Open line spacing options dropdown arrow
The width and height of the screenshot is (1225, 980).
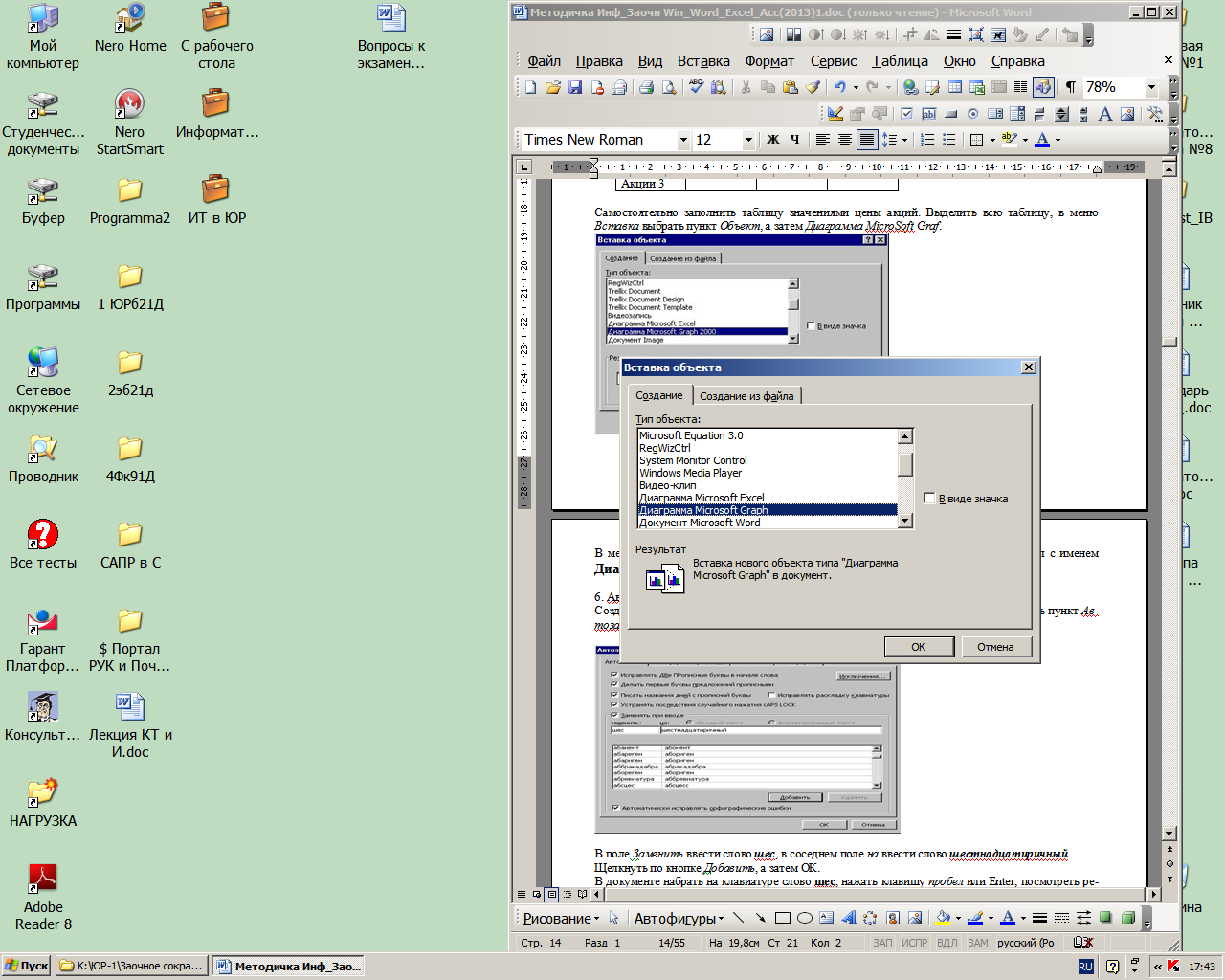[904, 140]
